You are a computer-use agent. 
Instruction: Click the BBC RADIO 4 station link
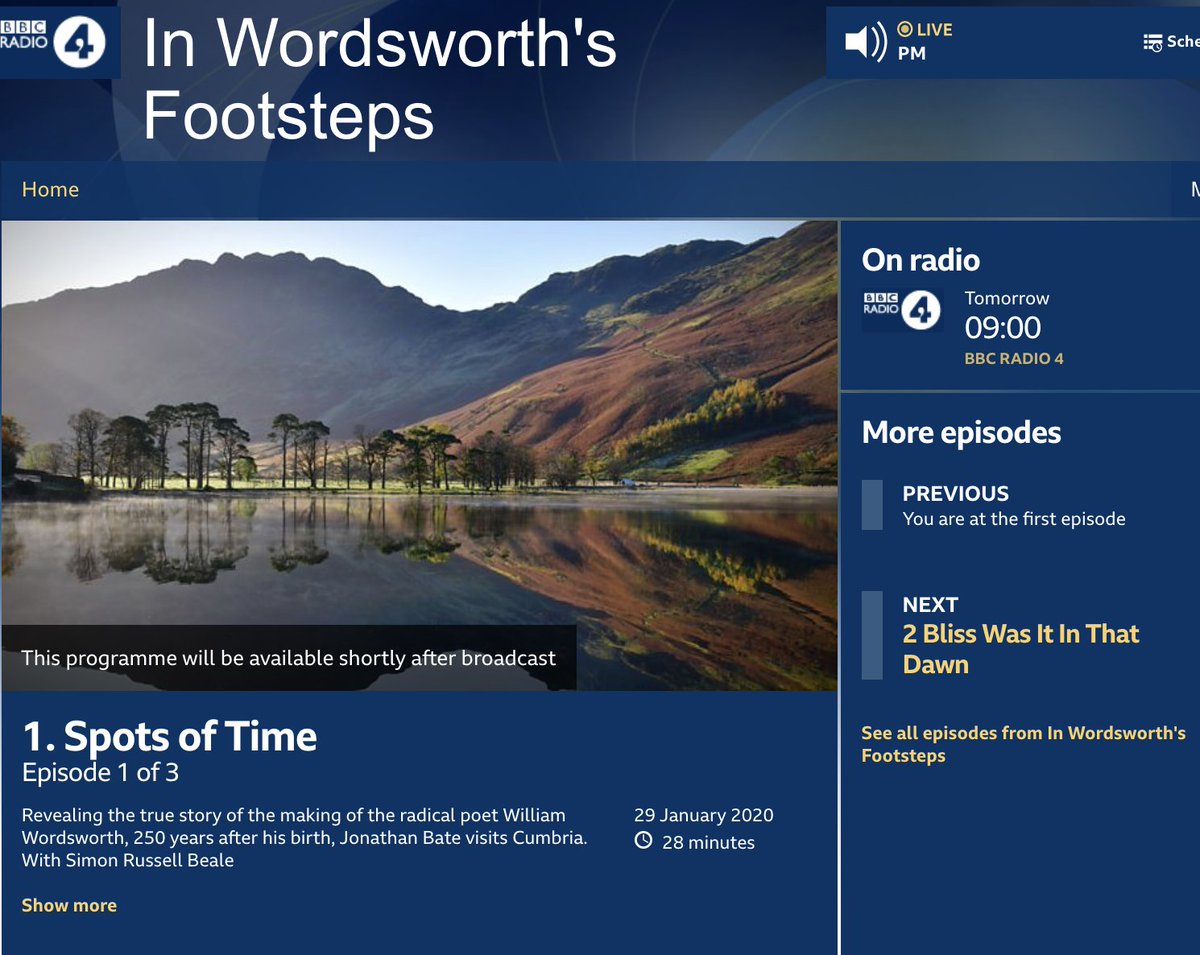[x=1014, y=358]
